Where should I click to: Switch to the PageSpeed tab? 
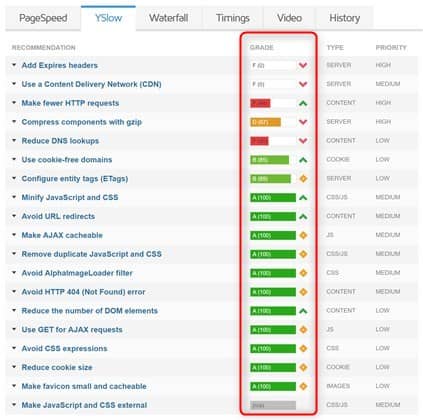[x=43, y=18]
